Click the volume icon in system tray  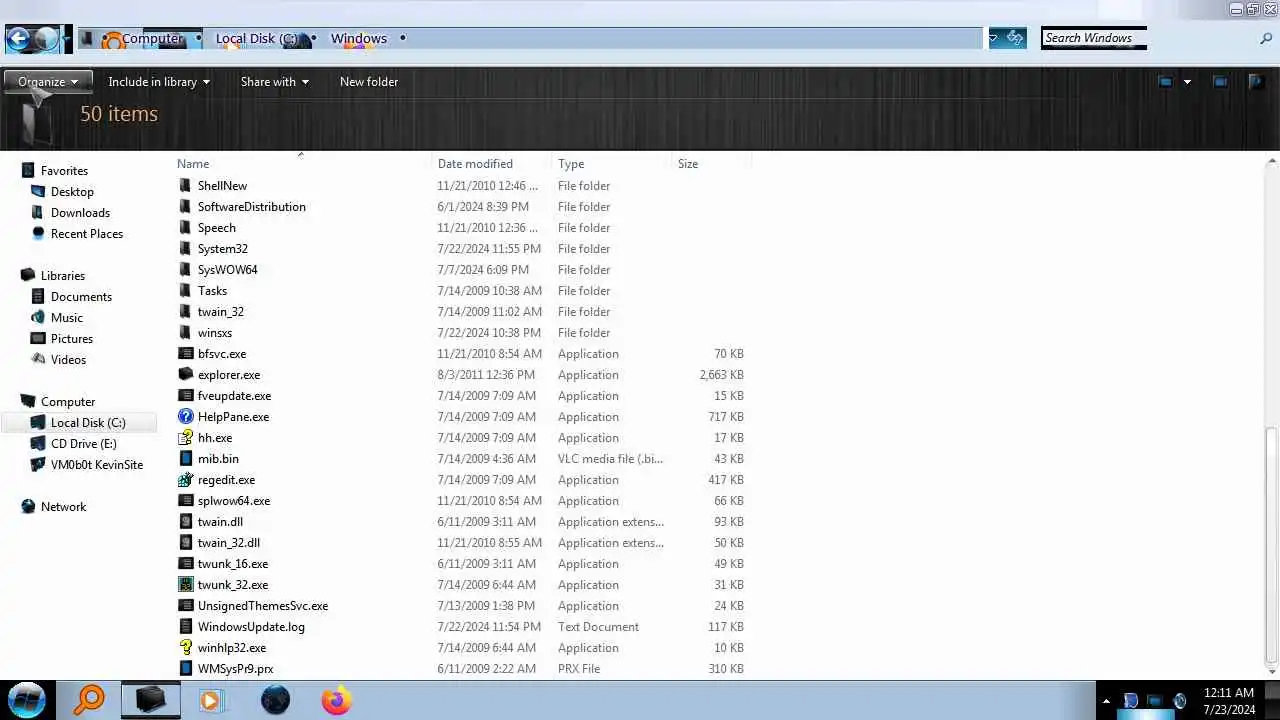pos(1180,701)
